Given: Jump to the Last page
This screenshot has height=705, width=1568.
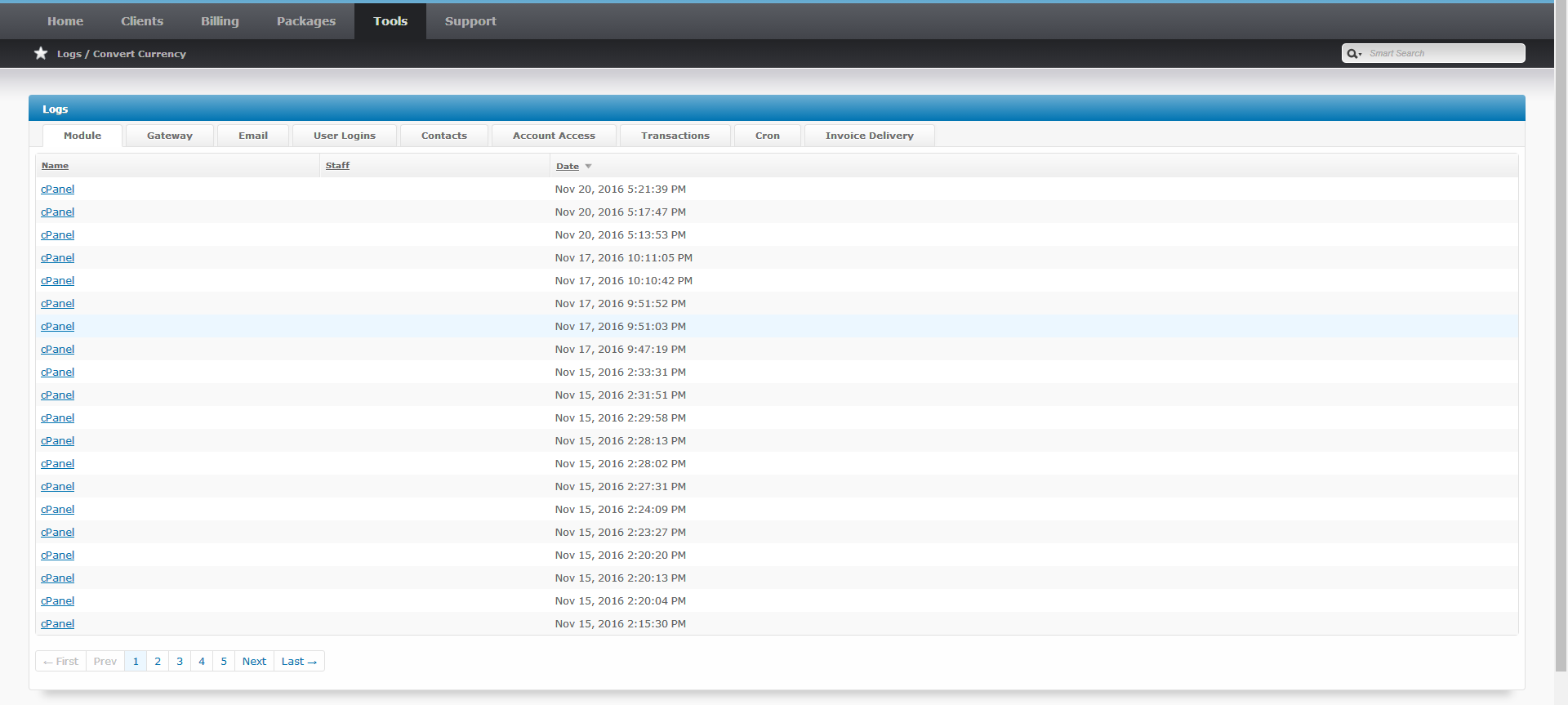Looking at the screenshot, I should point(299,662).
